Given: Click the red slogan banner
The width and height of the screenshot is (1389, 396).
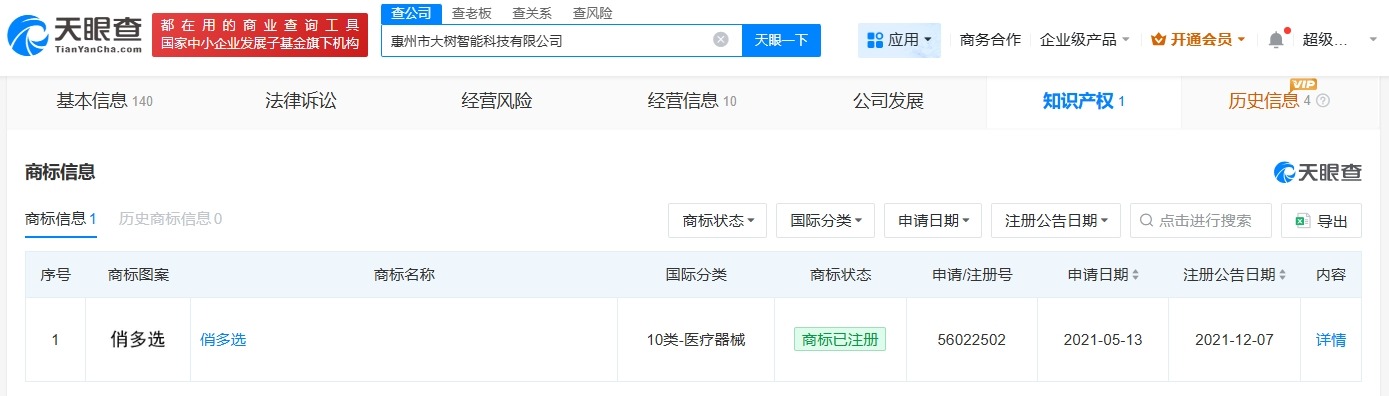Looking at the screenshot, I should (x=261, y=35).
